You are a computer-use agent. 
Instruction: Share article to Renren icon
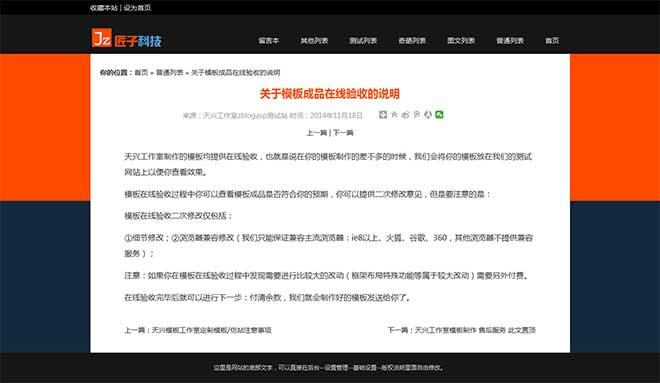tap(428, 114)
